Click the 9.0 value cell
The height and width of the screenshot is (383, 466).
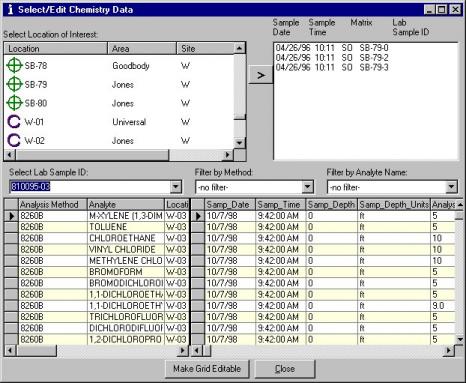click(443, 306)
